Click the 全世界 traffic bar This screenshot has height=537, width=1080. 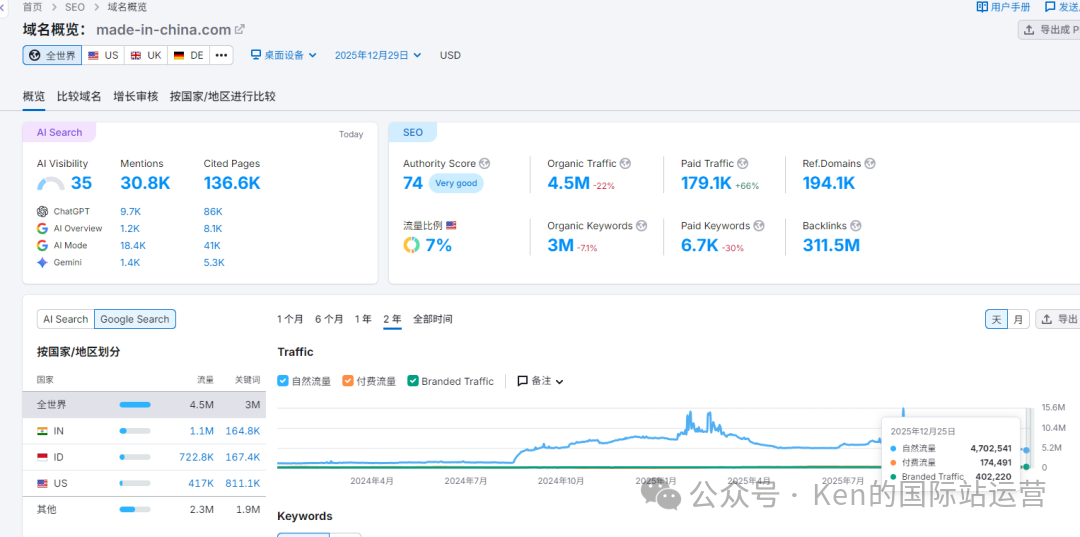135,405
